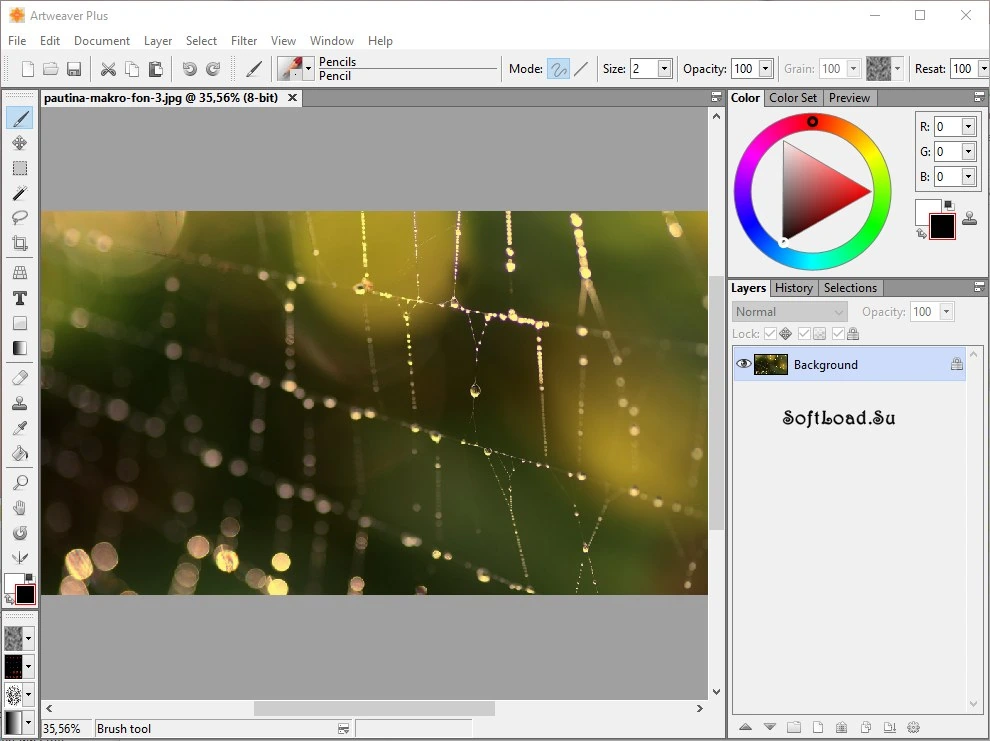Select the Zoom magnifier tool
Screen dimensions: 990x741
[20, 483]
